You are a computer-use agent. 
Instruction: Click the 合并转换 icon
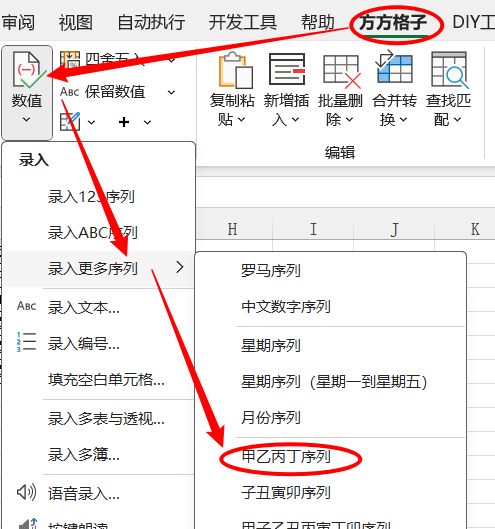coord(393,67)
